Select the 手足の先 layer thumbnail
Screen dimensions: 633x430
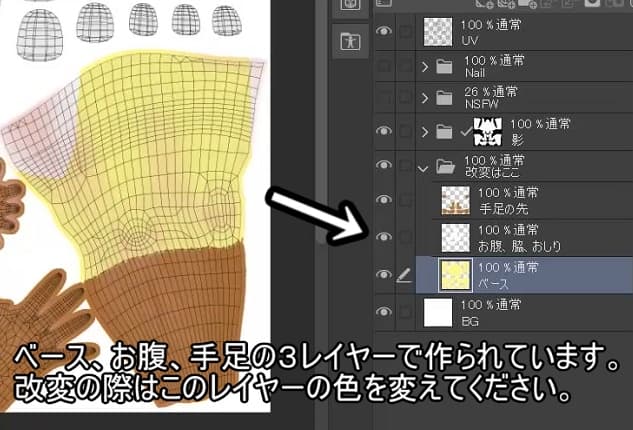point(456,200)
